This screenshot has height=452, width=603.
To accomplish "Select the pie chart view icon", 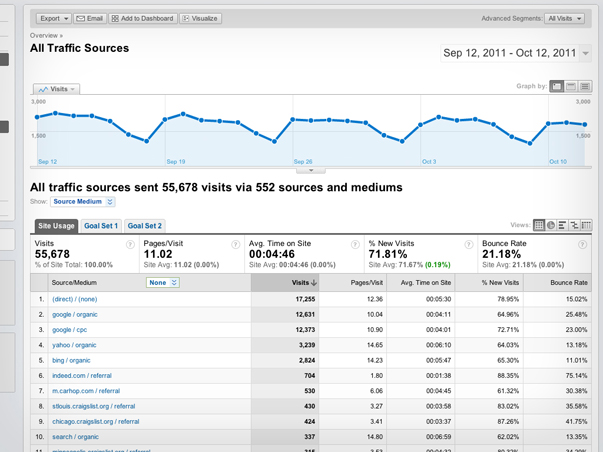I will pos(551,225).
